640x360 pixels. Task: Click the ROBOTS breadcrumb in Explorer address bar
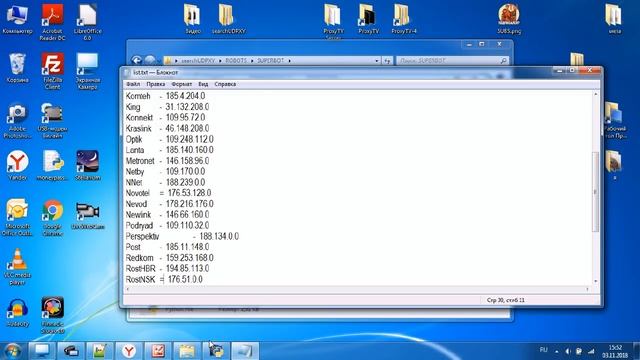[236, 60]
